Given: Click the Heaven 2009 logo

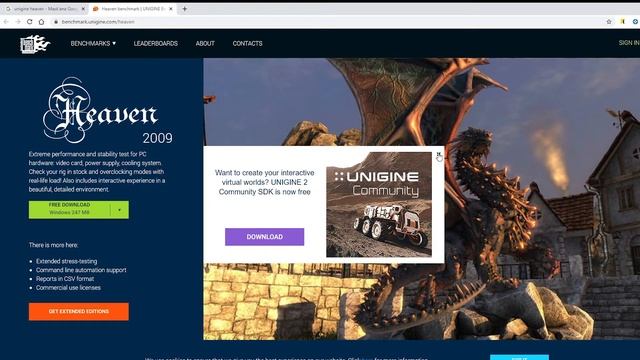Looking at the screenshot, I should (107, 111).
